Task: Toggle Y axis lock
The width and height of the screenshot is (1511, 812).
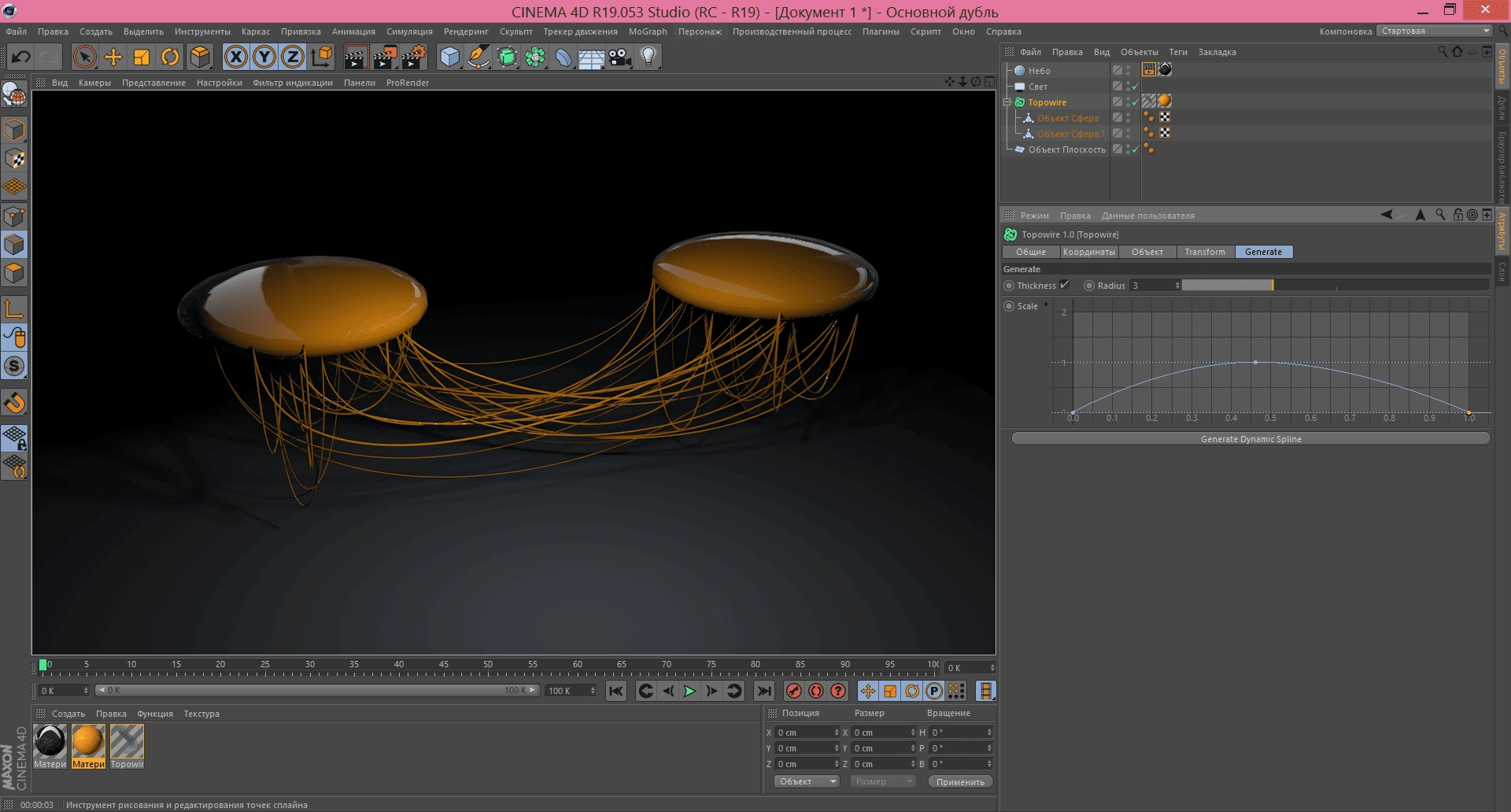Action: point(264,57)
